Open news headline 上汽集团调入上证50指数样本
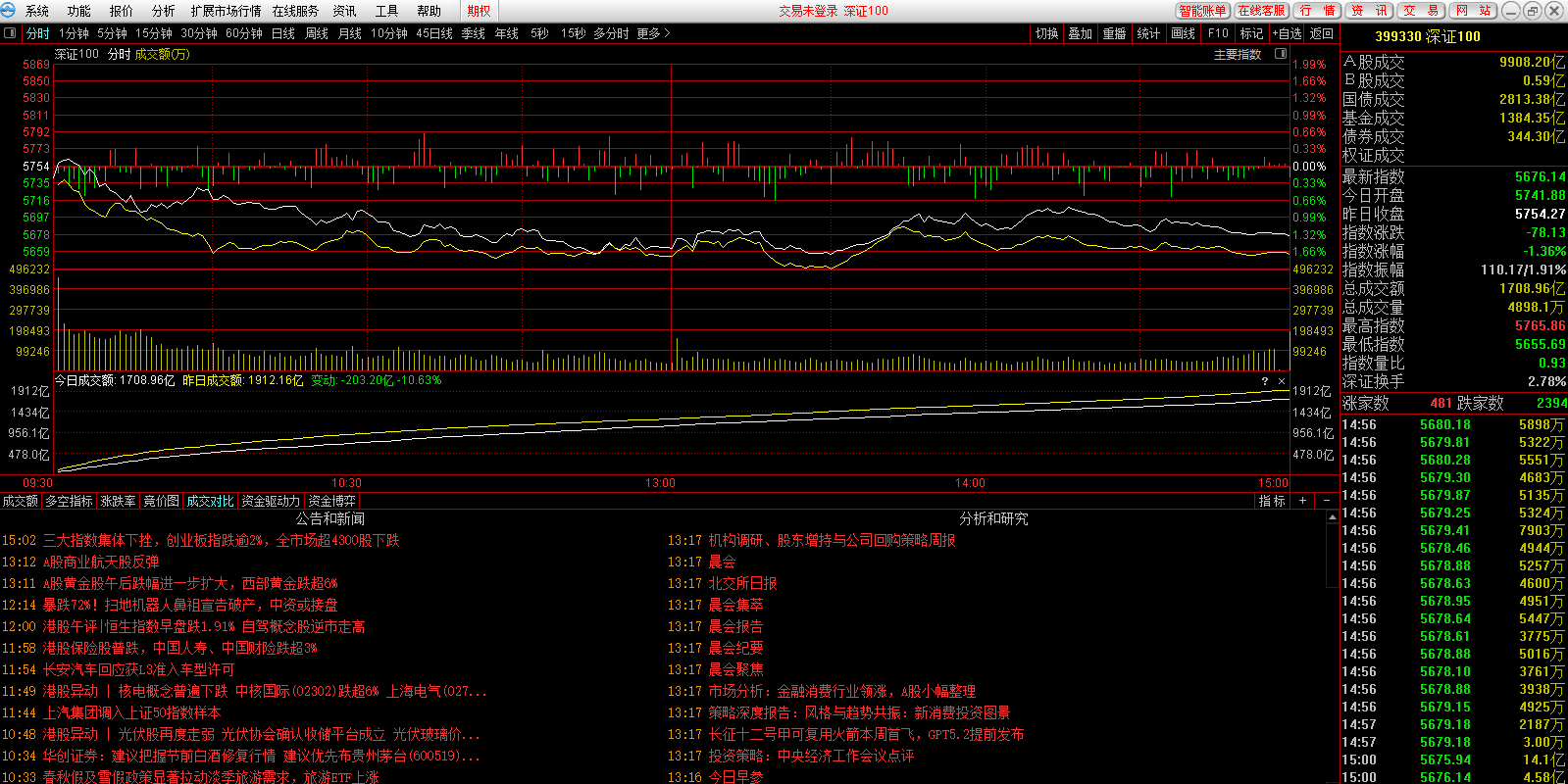Viewport: 1568px width, 784px height. [x=131, y=712]
